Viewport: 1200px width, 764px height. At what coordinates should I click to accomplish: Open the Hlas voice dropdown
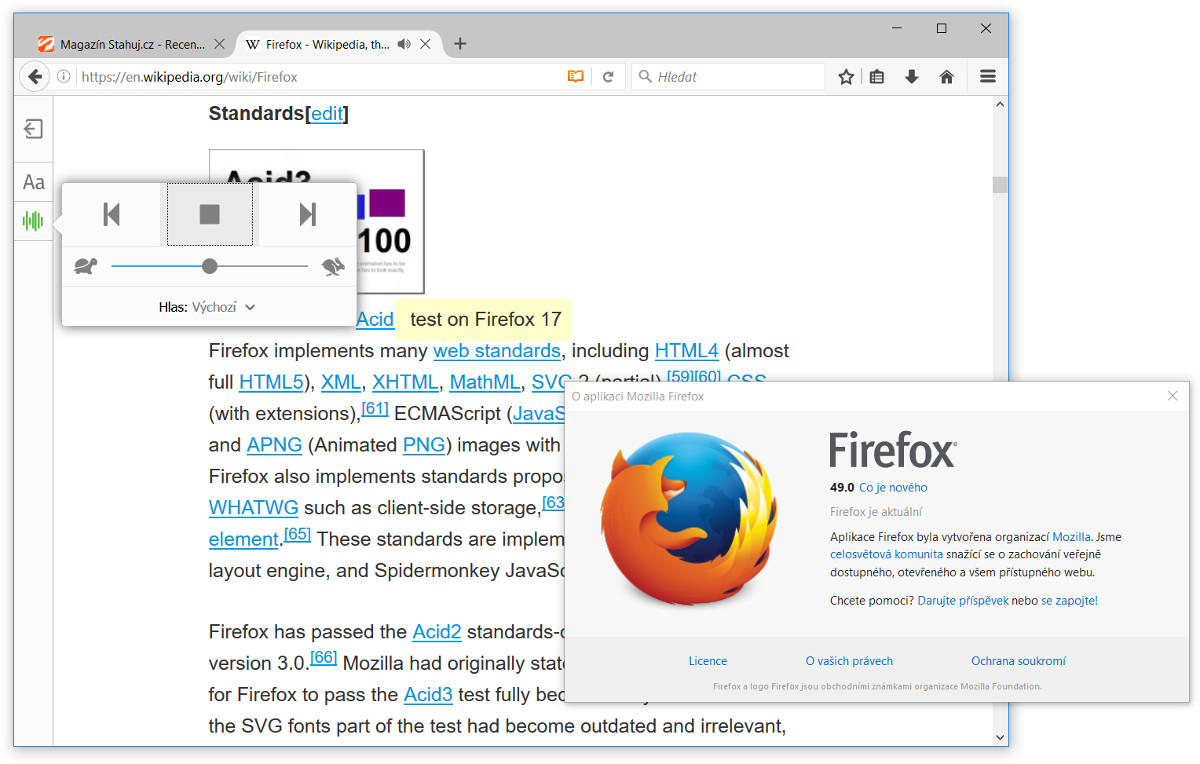coord(208,307)
